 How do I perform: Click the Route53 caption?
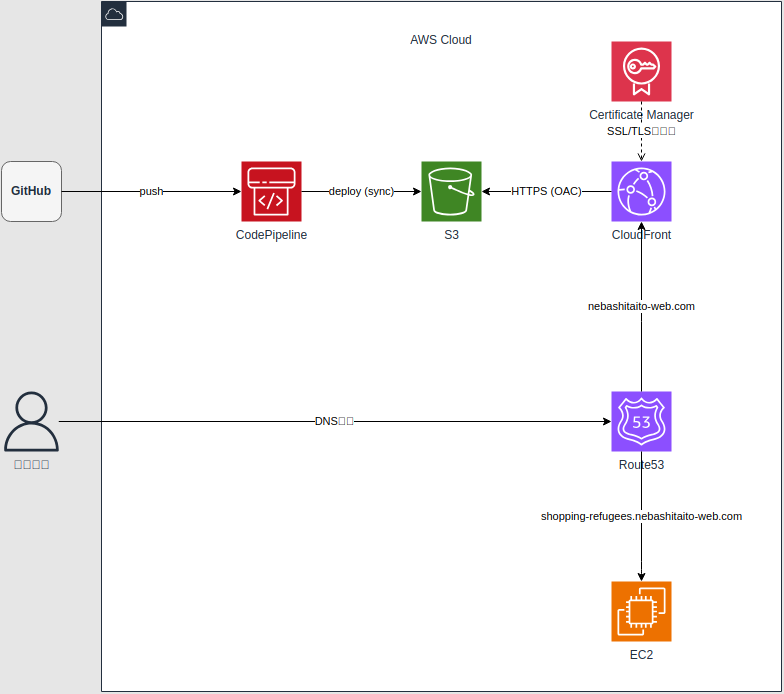[641, 465]
